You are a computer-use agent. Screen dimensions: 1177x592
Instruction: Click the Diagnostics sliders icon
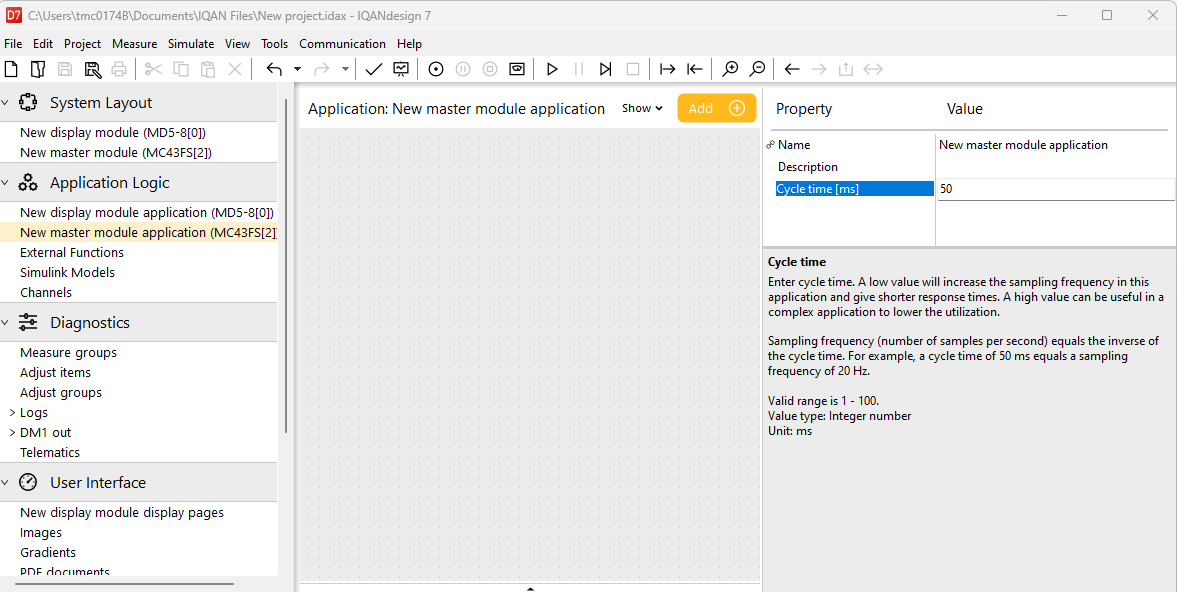click(28, 323)
